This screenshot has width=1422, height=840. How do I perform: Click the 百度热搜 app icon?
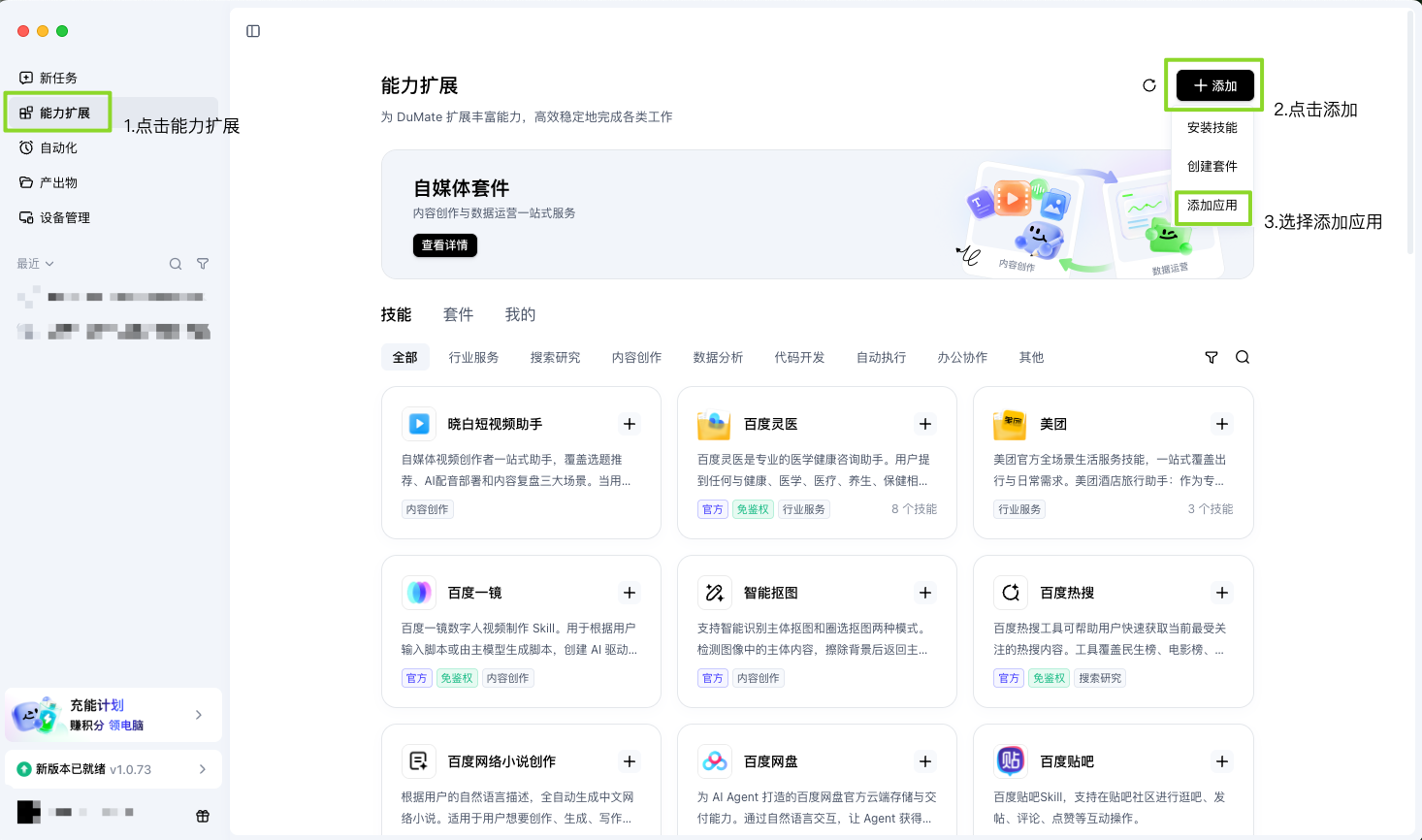click(x=1011, y=593)
